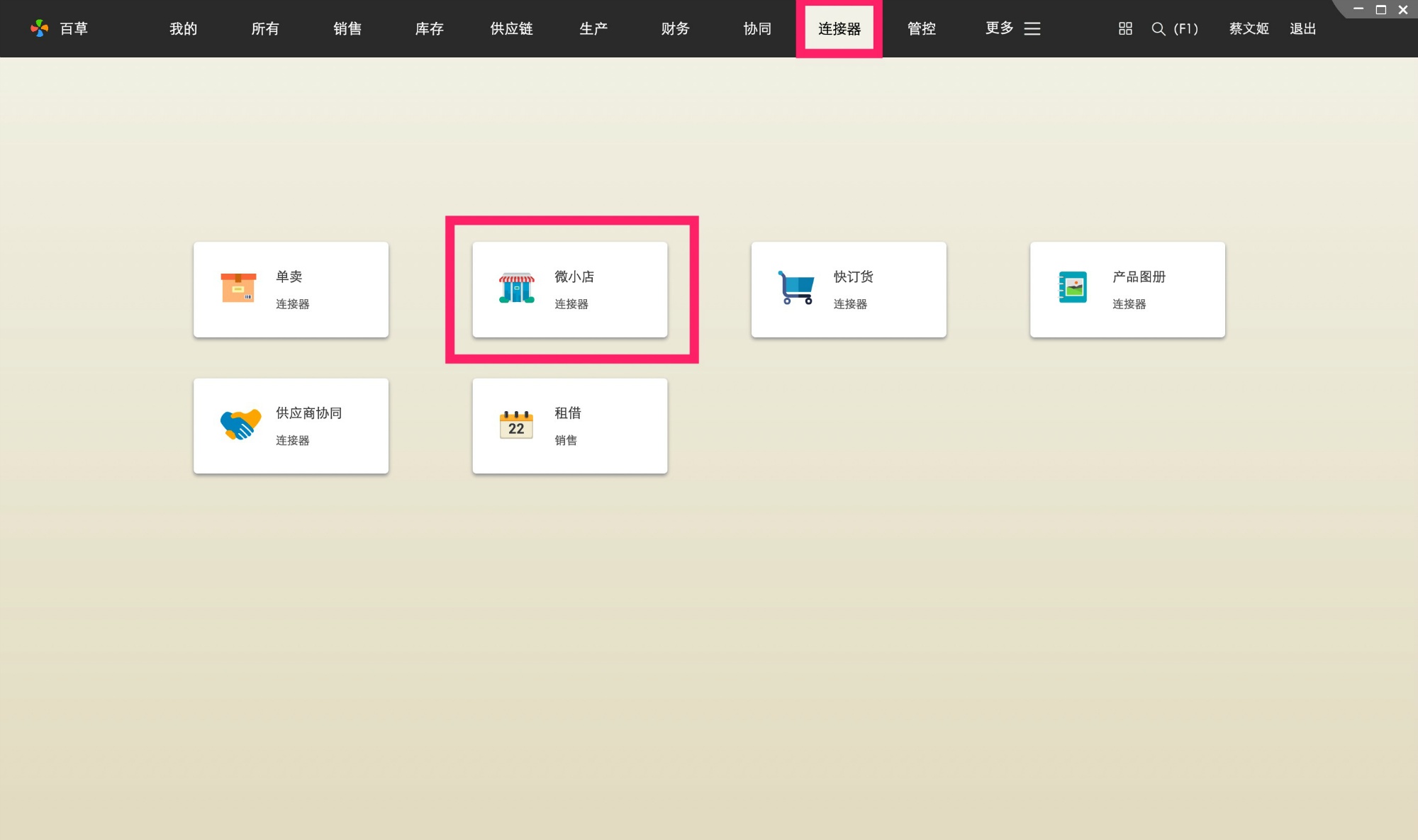The height and width of the screenshot is (840, 1418).
Task: Open the 租借 calendar icon
Action: 516,425
